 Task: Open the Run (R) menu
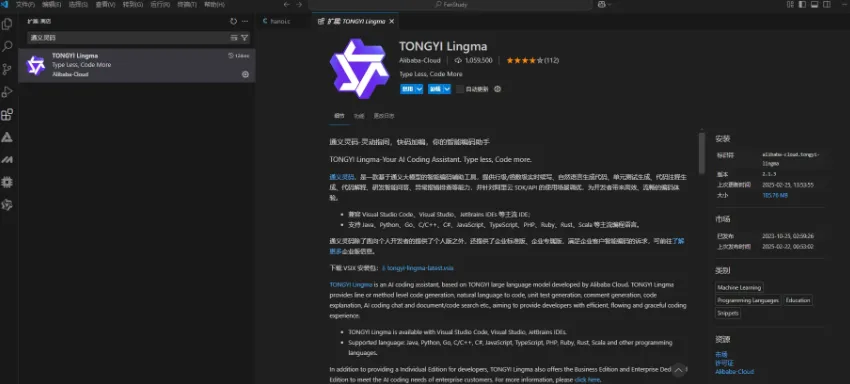click(x=160, y=4)
